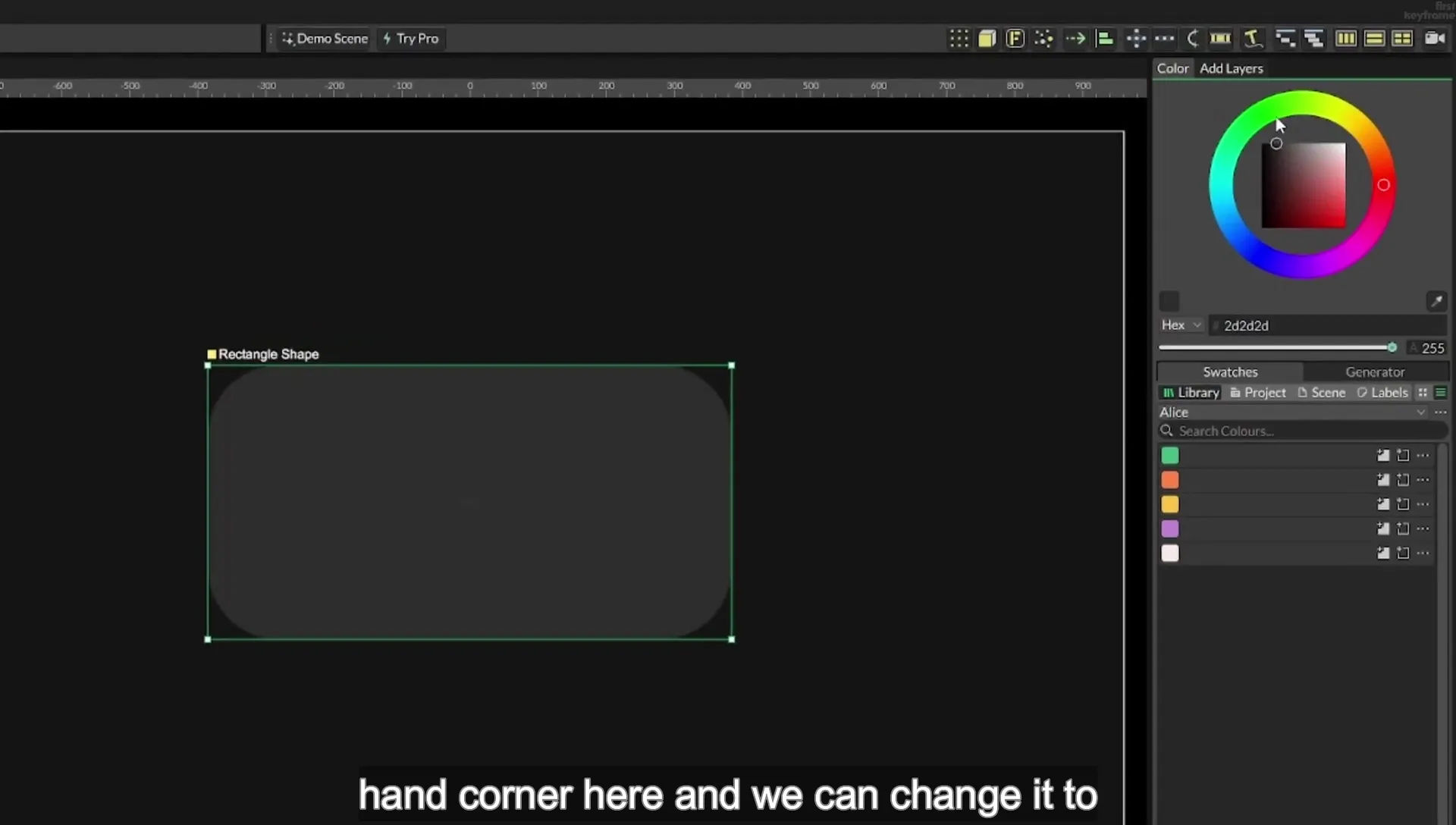1456x825 pixels.
Task: Click the yellow film strip icon
Action: [x=1220, y=39]
